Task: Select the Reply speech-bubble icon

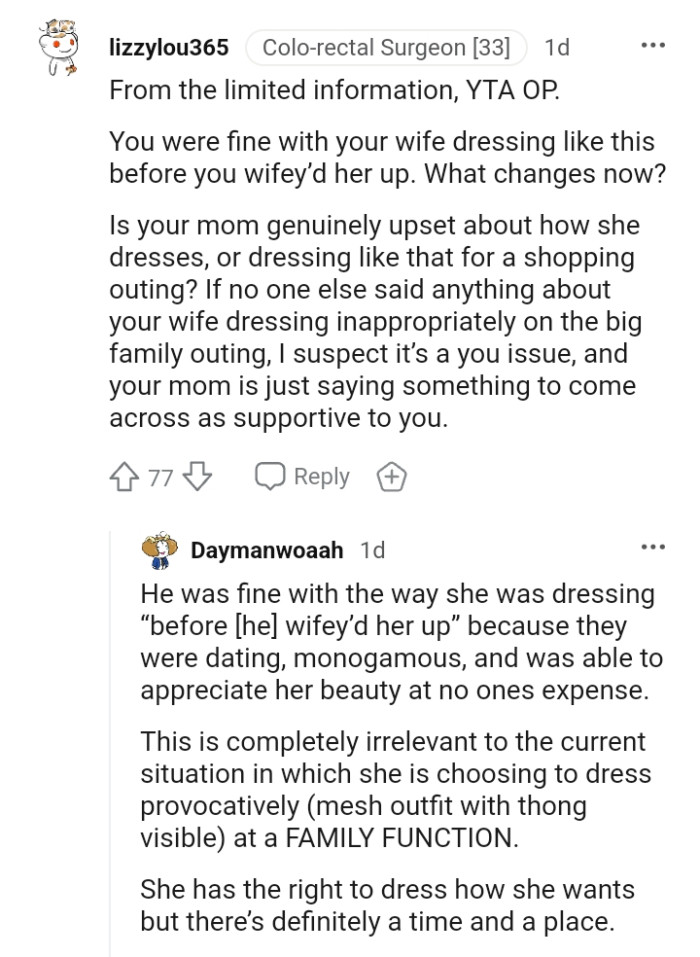Action: point(268,477)
